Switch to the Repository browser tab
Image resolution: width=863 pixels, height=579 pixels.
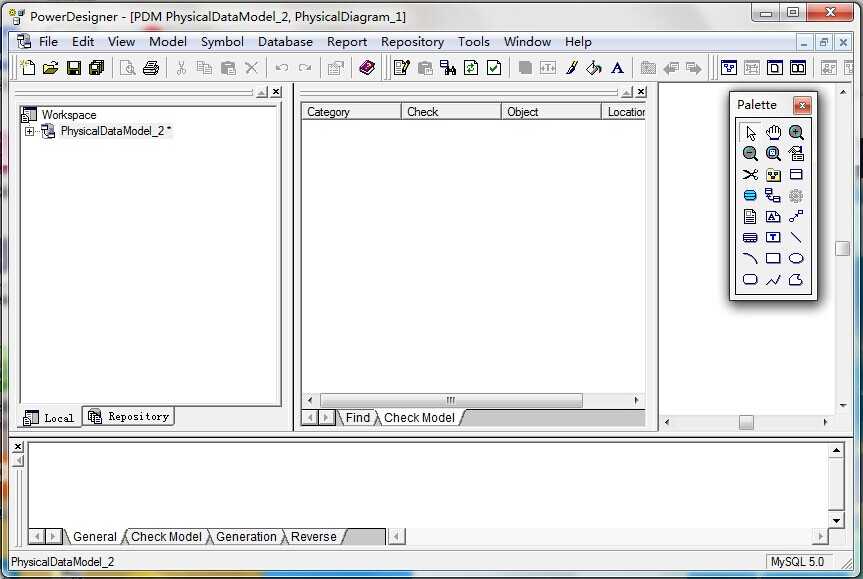click(129, 417)
